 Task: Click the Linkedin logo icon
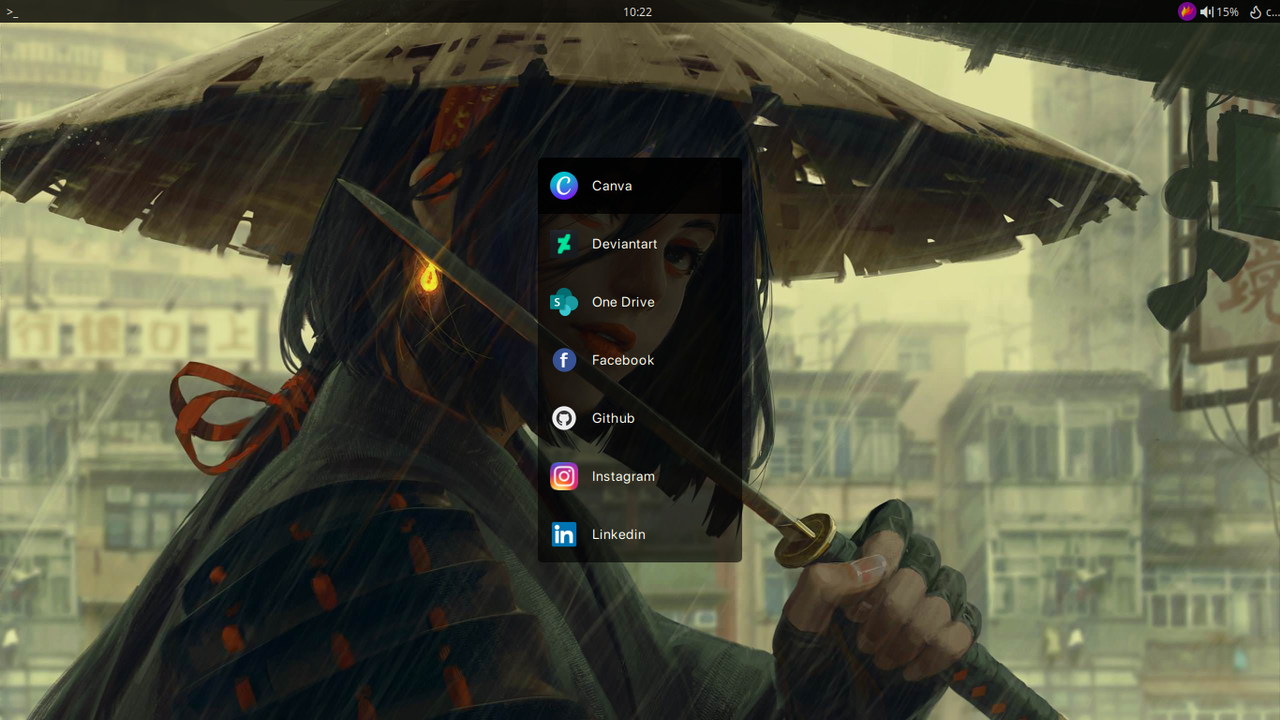tap(564, 534)
